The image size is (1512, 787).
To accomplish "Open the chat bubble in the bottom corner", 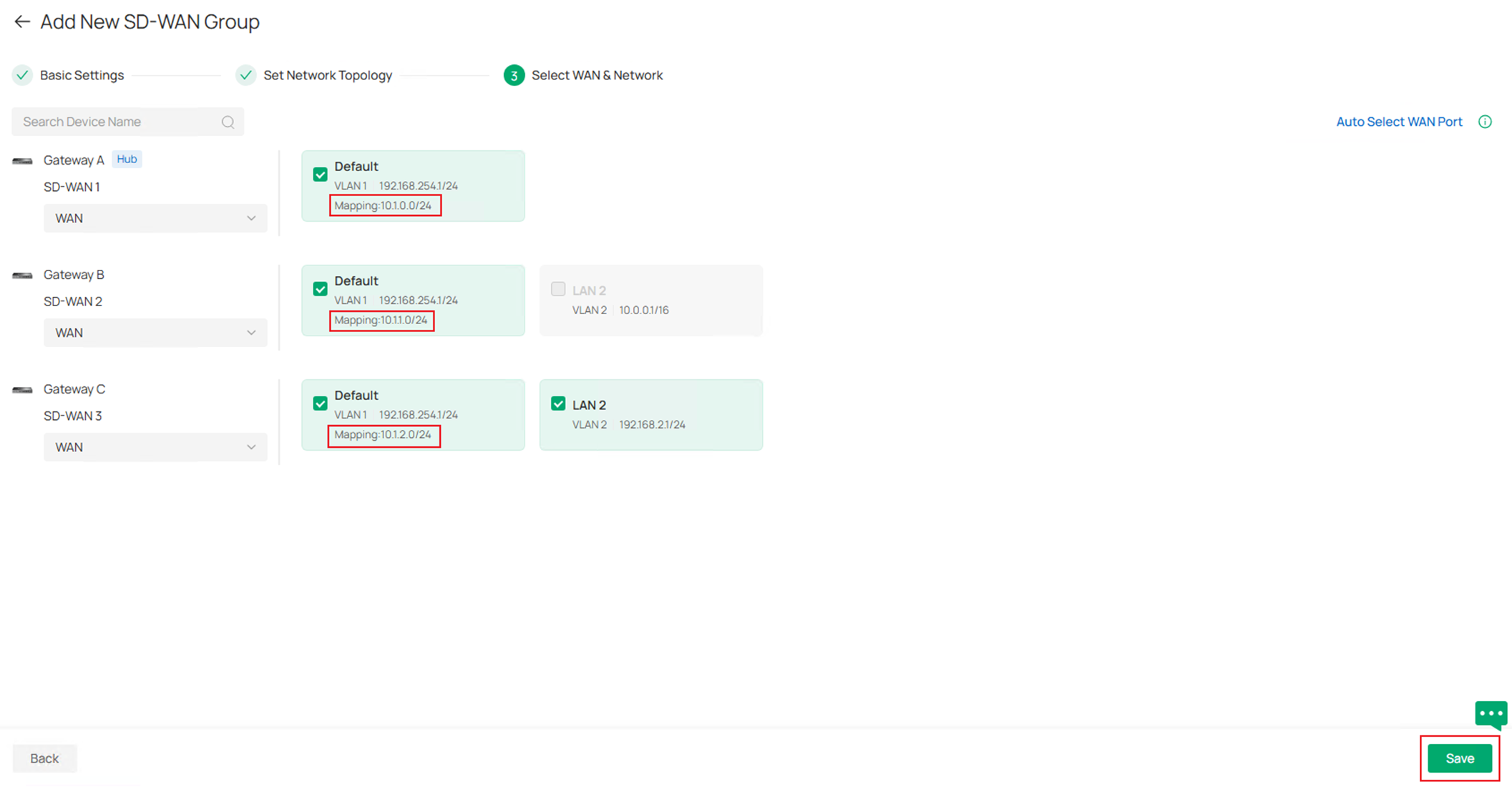I will point(1491,714).
